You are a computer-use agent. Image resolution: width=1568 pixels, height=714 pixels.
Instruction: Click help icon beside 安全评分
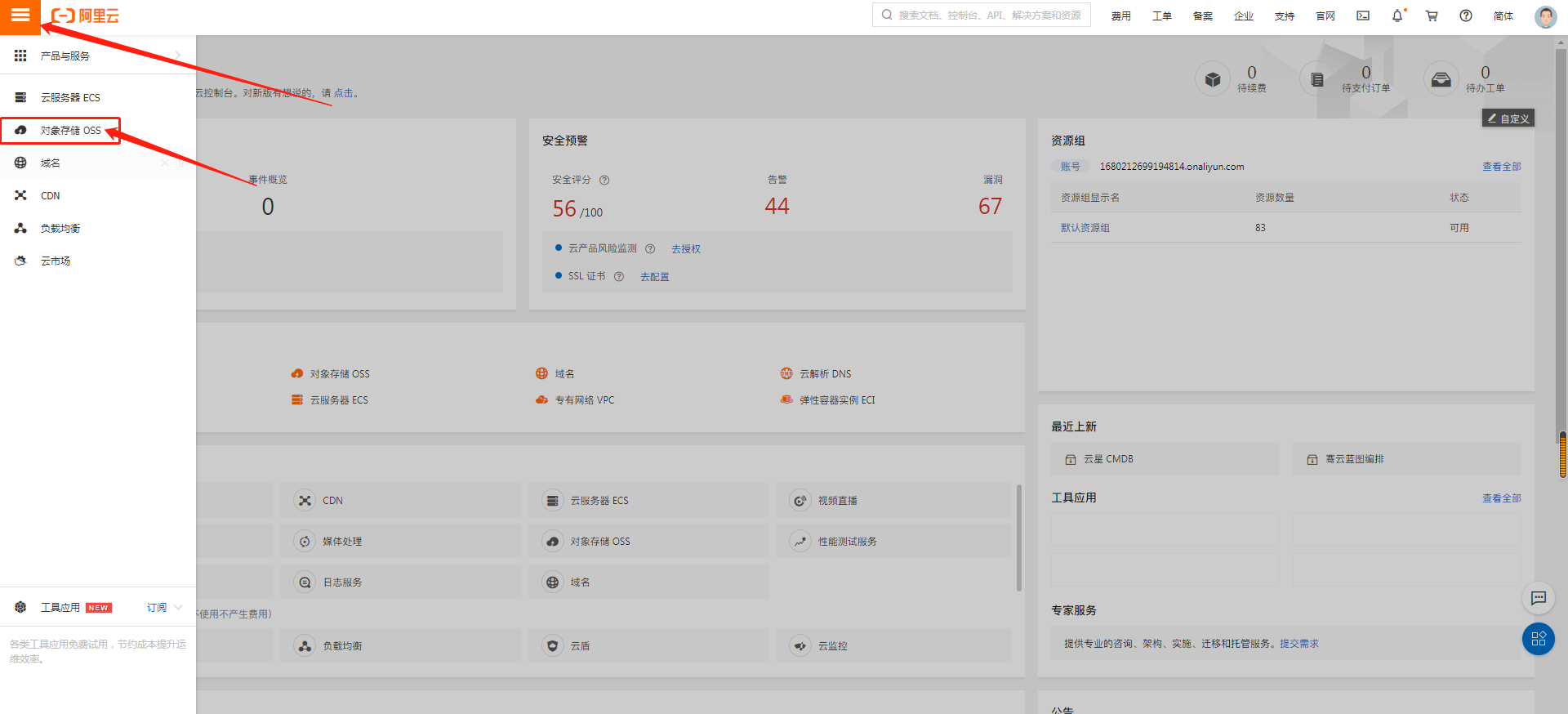point(604,181)
